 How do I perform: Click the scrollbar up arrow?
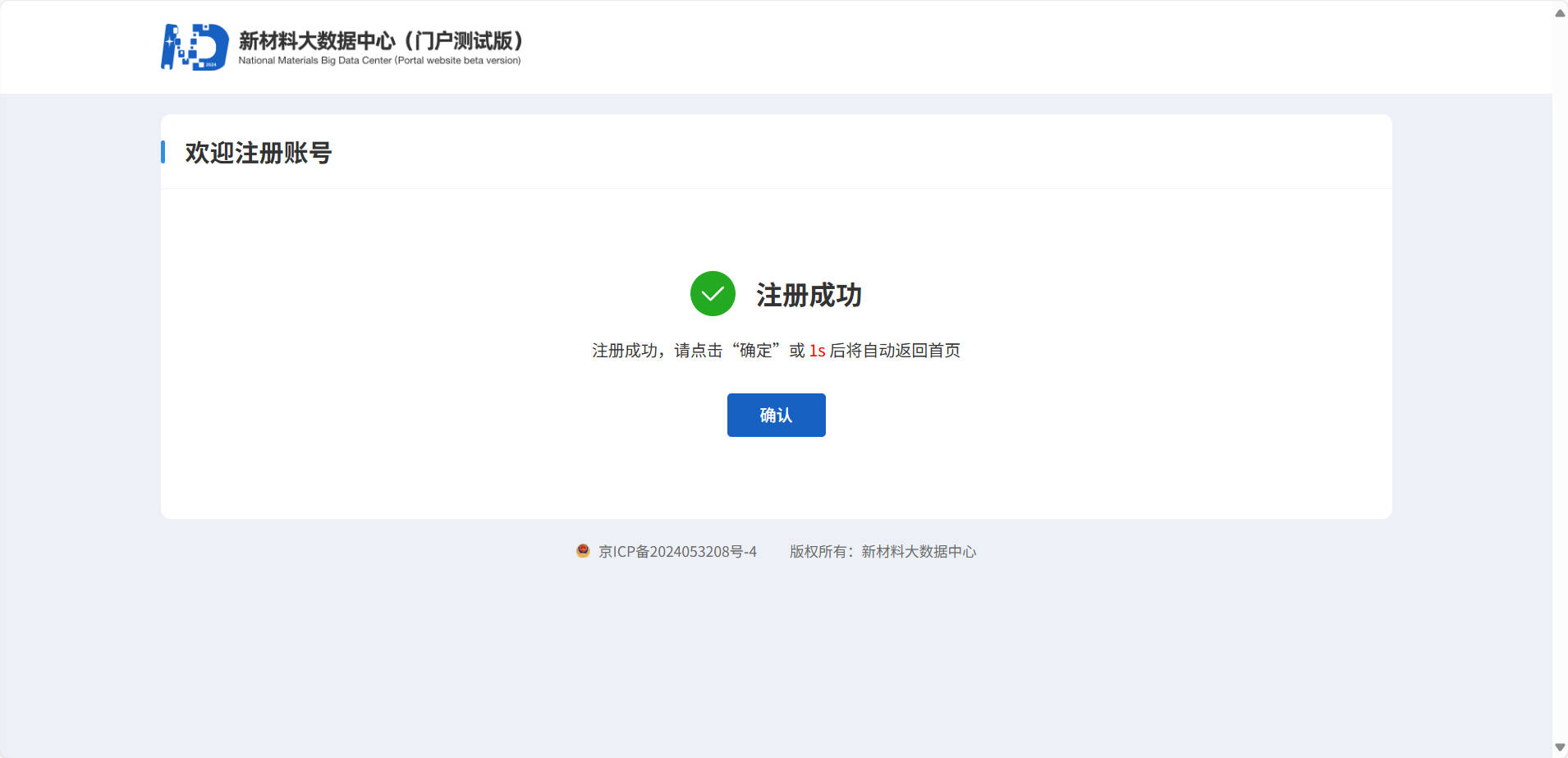tap(1560, 13)
